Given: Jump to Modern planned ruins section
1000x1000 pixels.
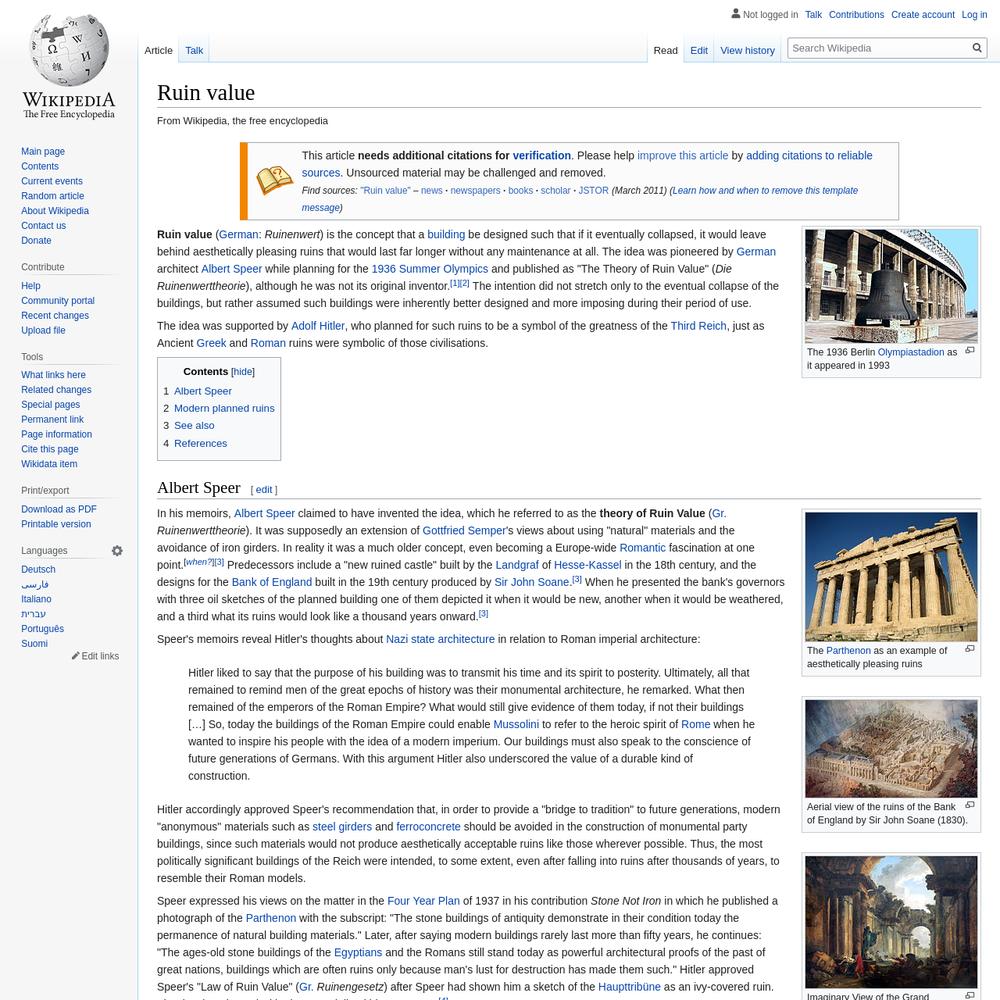Looking at the screenshot, I should (x=224, y=408).
